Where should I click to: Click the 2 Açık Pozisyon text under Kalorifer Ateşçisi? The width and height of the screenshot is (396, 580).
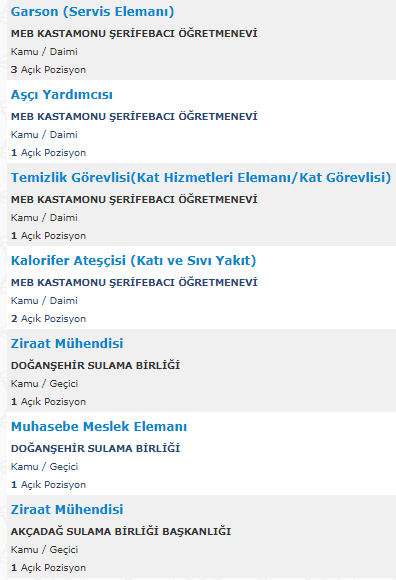48,318
